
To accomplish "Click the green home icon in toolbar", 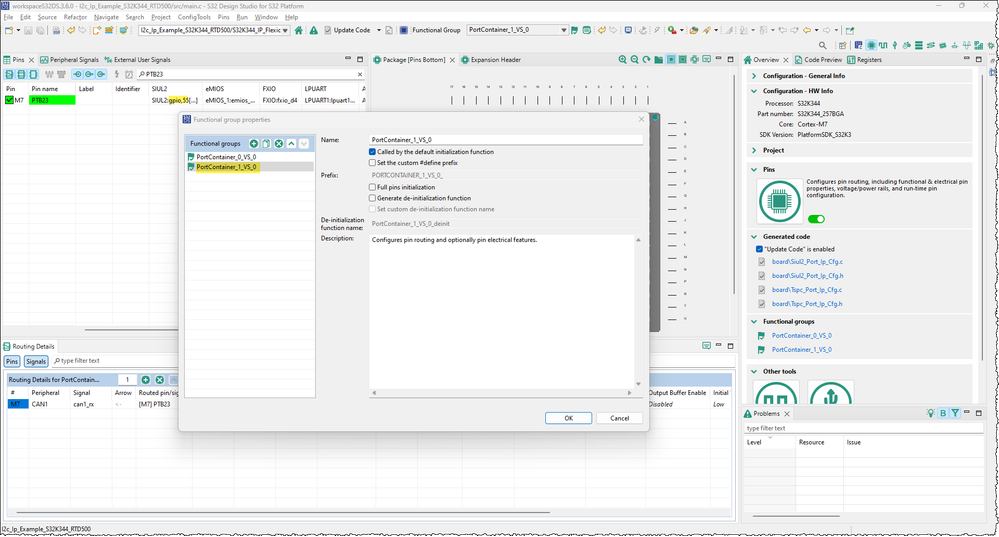I will (298, 30).
